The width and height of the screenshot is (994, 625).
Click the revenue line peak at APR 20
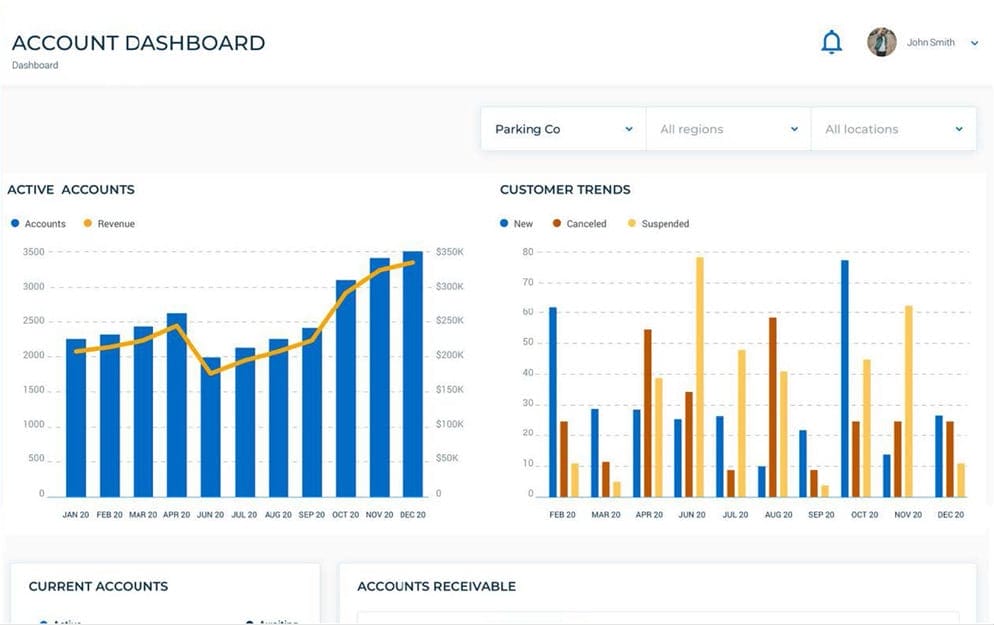(x=177, y=326)
